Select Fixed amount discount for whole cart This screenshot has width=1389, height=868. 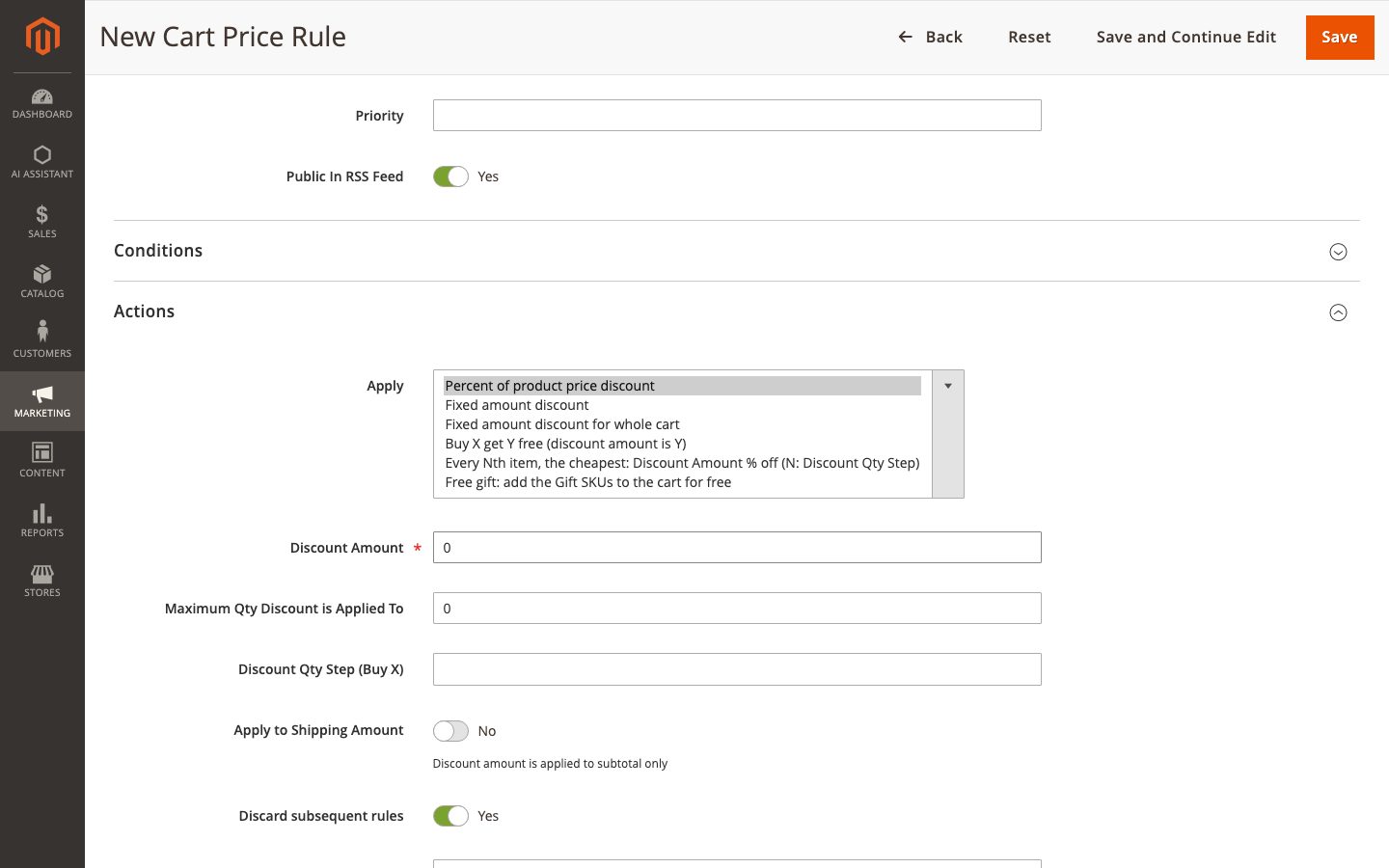coord(682,424)
